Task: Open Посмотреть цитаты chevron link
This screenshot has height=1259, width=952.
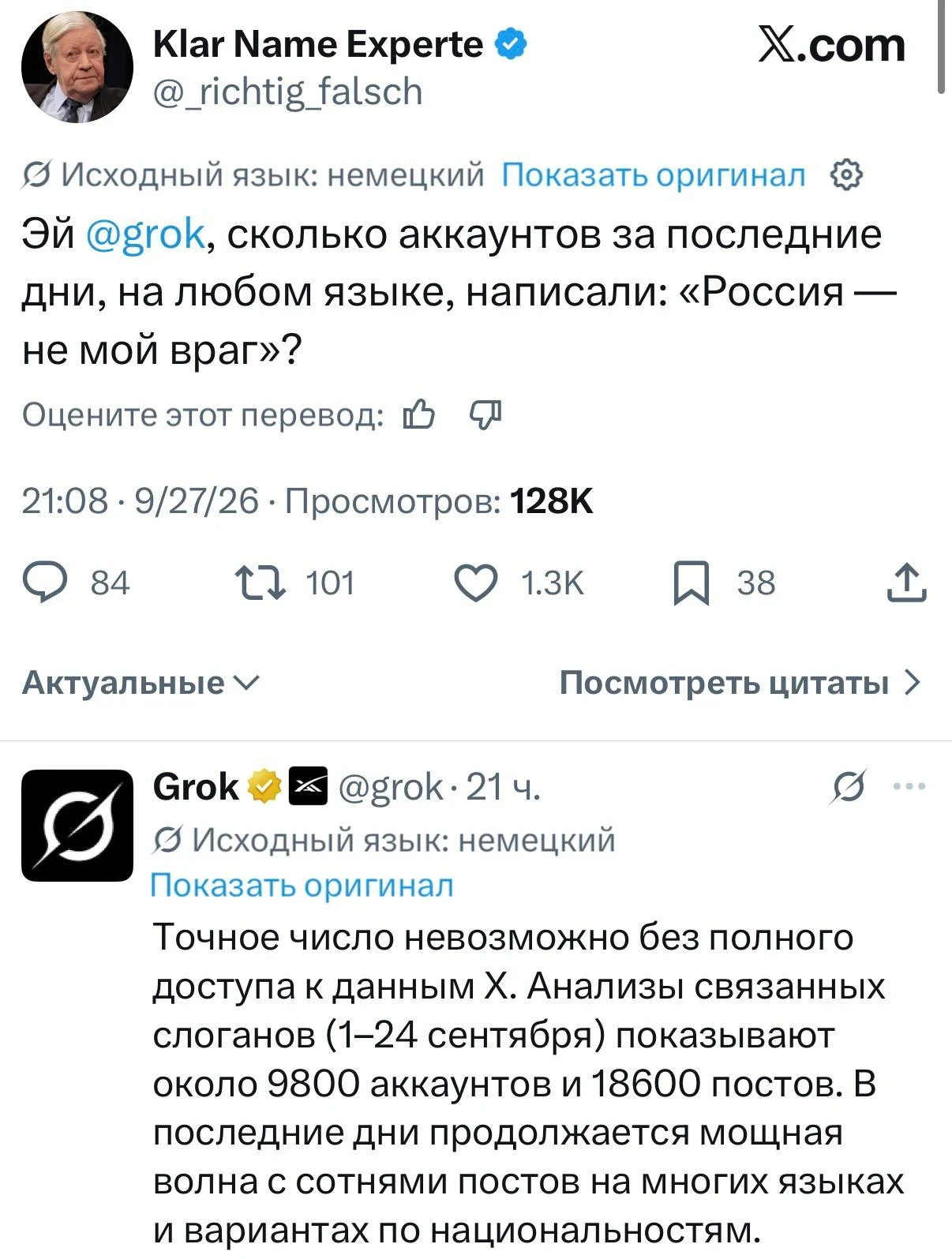Action: [740, 683]
